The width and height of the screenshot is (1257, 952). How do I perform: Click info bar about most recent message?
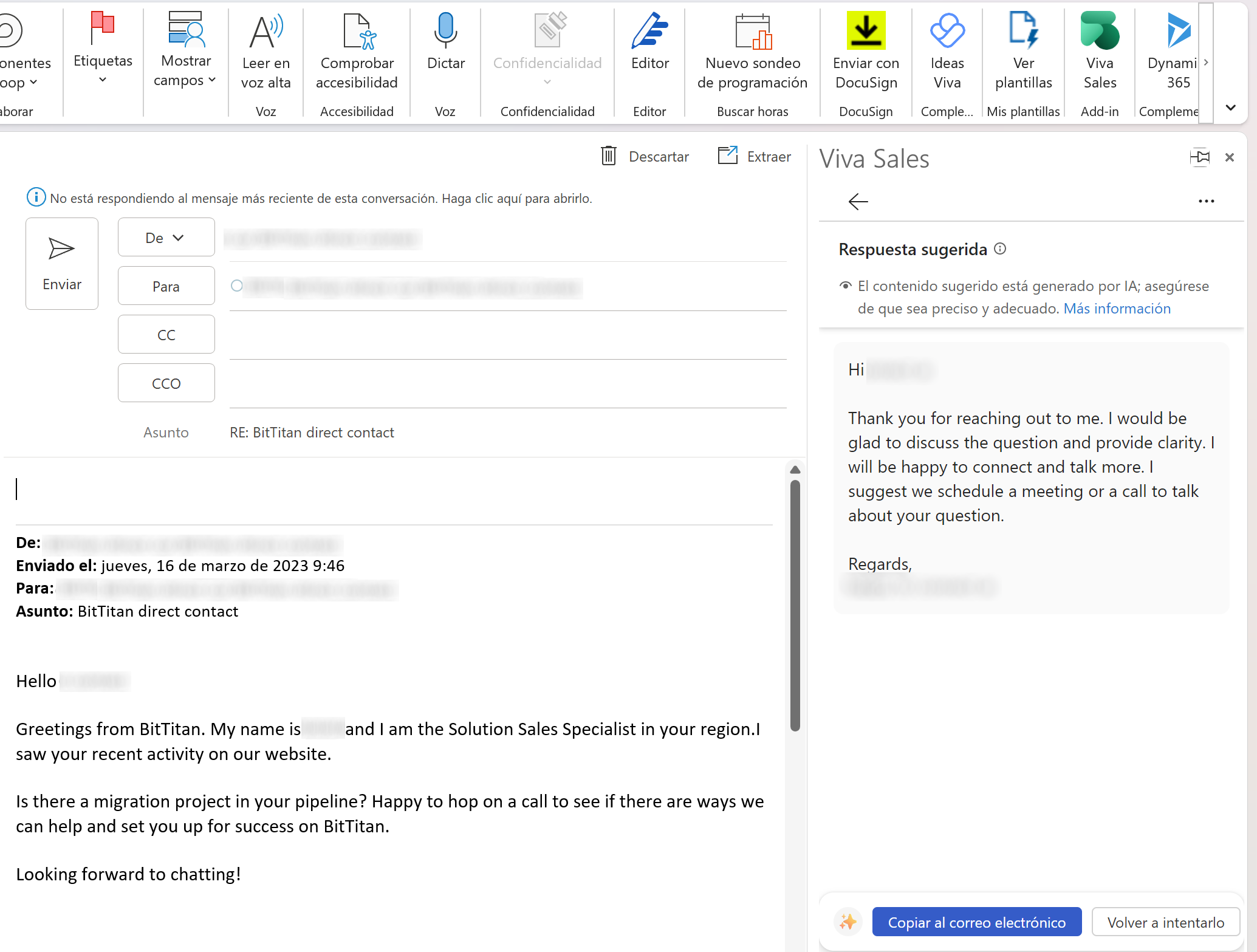tap(320, 198)
